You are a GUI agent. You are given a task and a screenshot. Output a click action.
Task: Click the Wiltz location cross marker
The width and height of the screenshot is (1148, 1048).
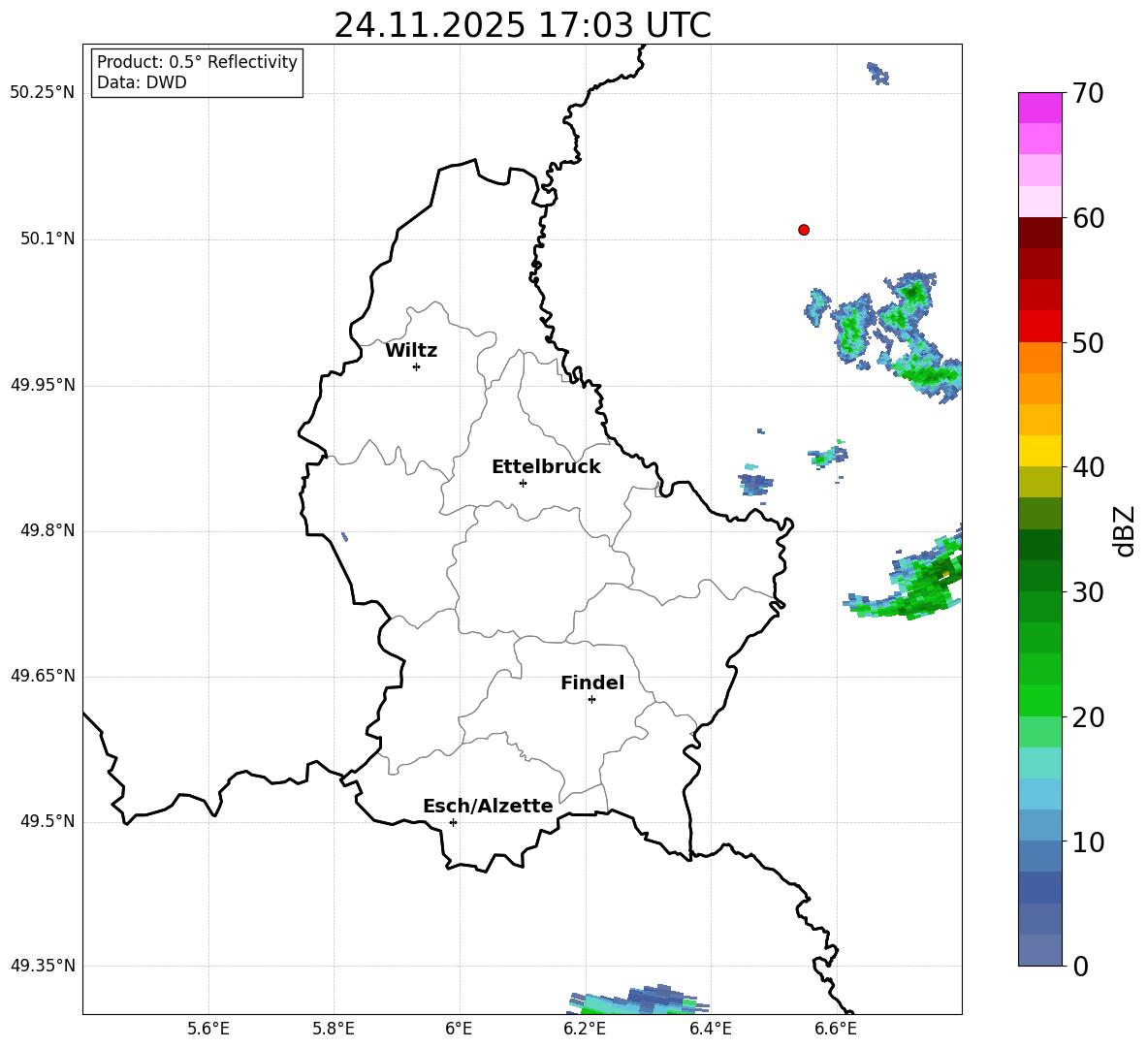417,366
